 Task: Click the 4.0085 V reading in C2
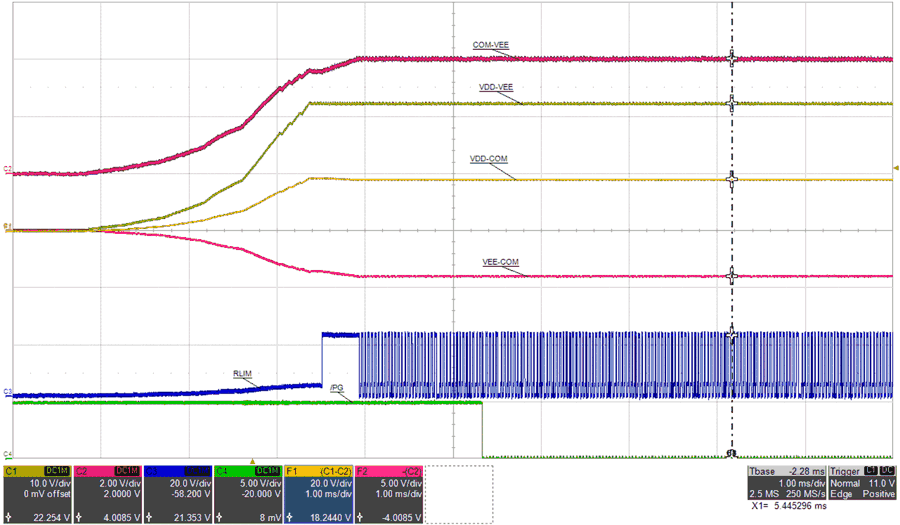pyautogui.click(x=122, y=518)
